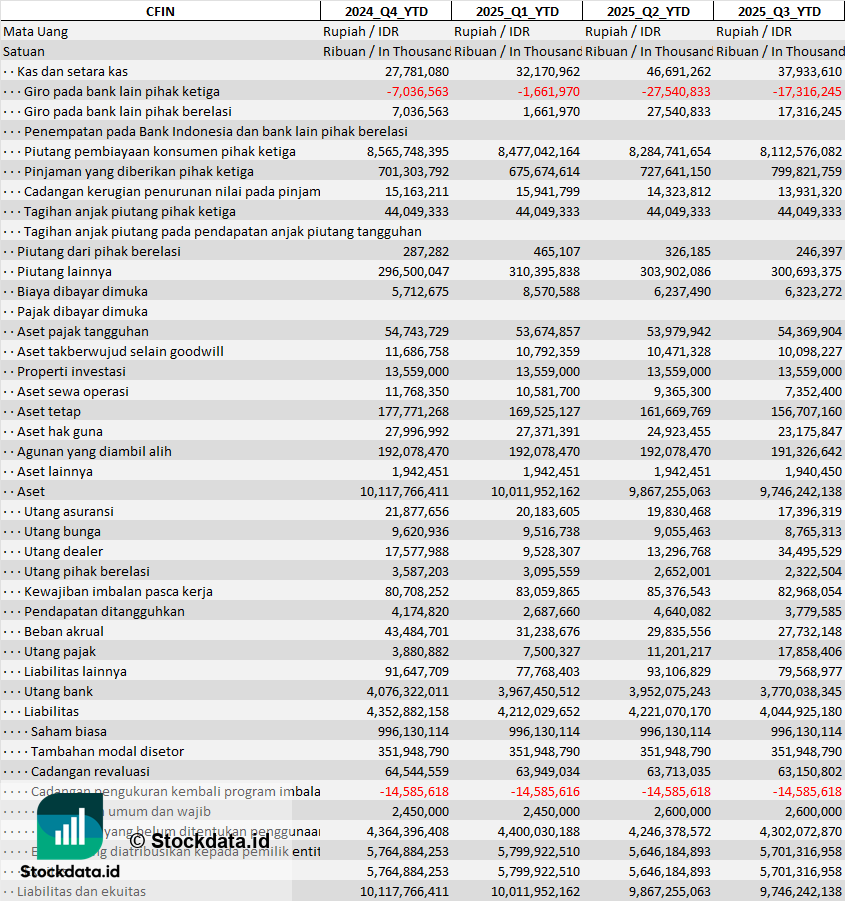This screenshot has height=901, width=845.
Task: Select the 2025_Q3_YTD column header
Action: [x=780, y=11]
